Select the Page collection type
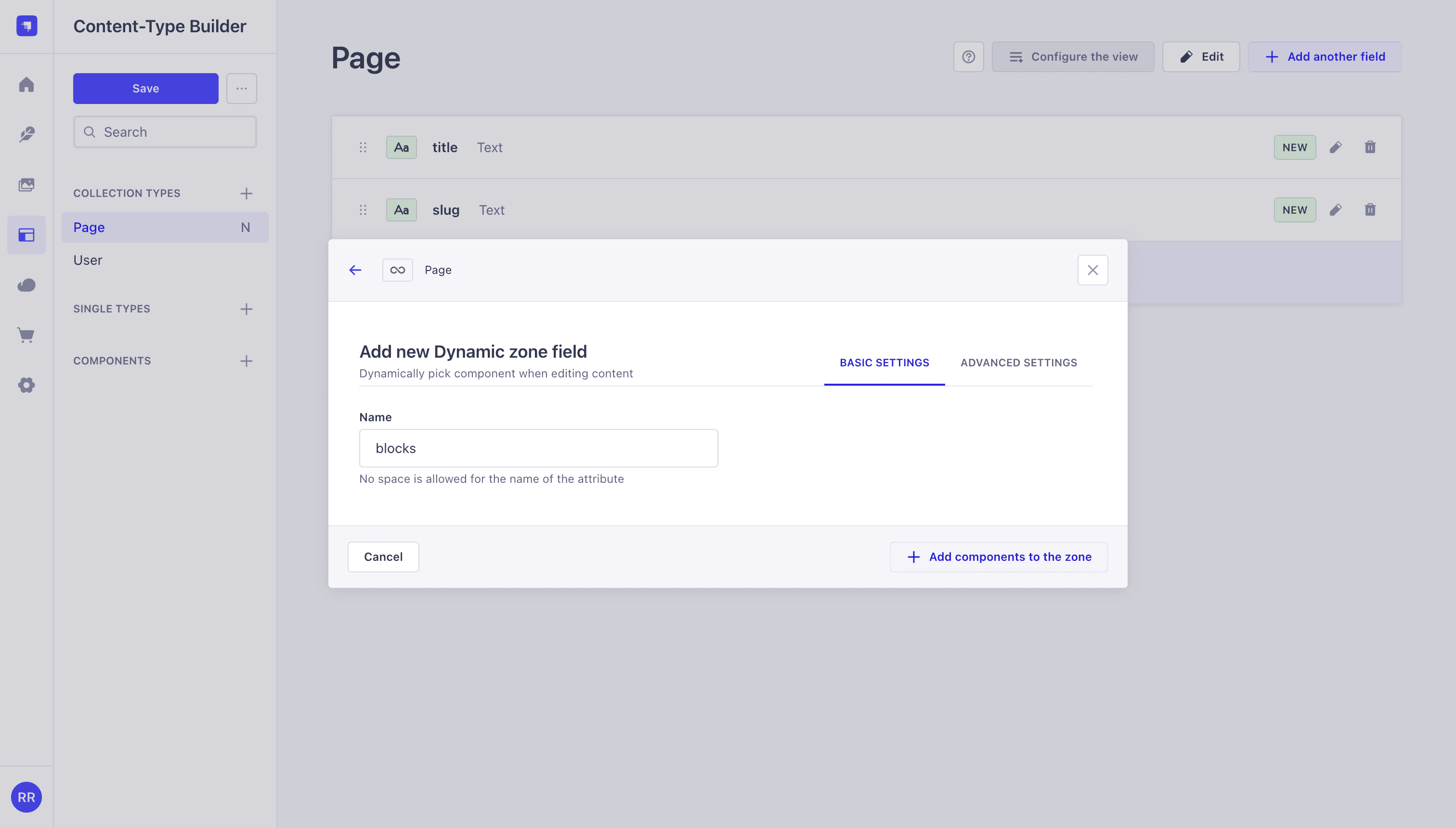 165,228
